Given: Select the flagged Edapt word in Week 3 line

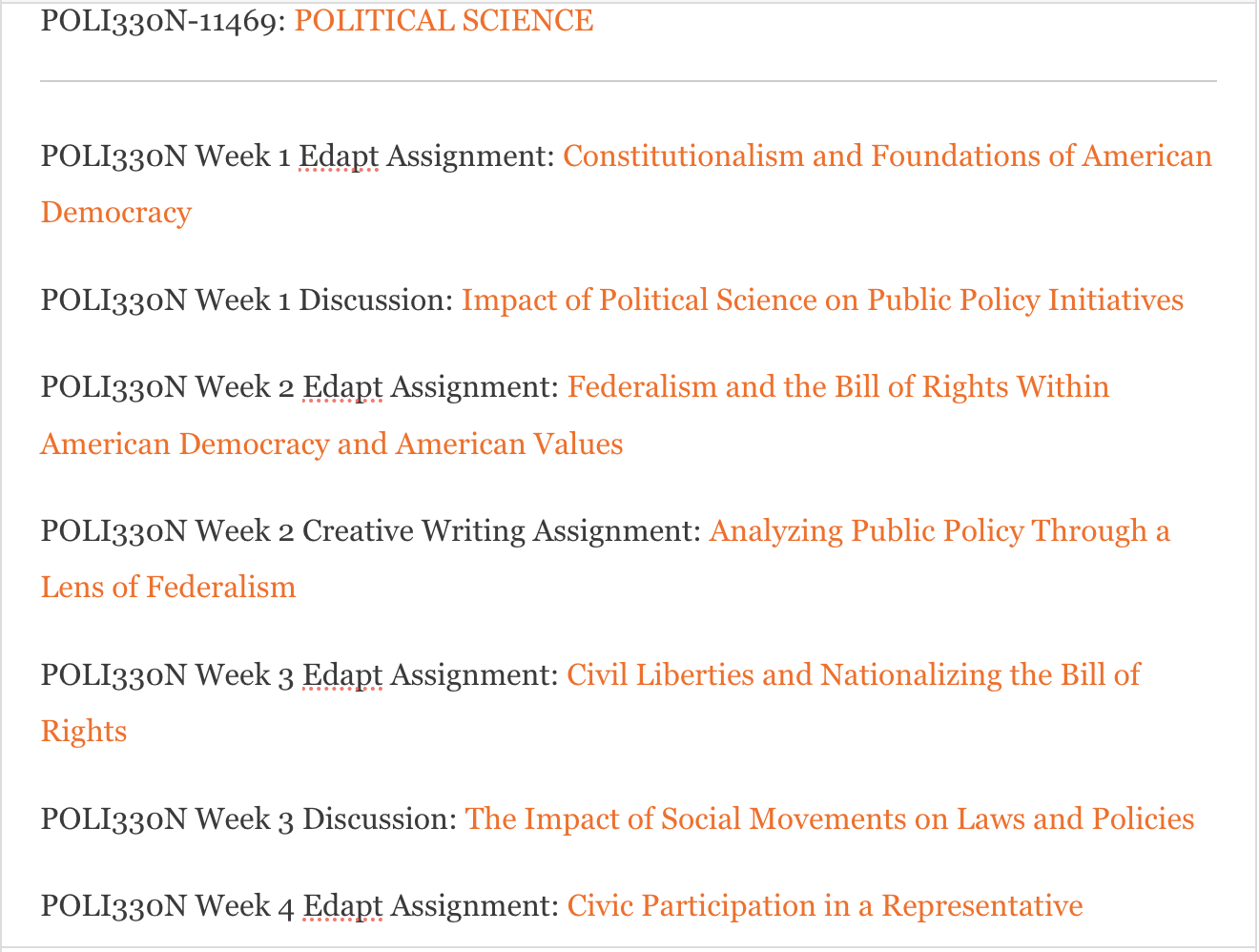Looking at the screenshot, I should point(342,674).
